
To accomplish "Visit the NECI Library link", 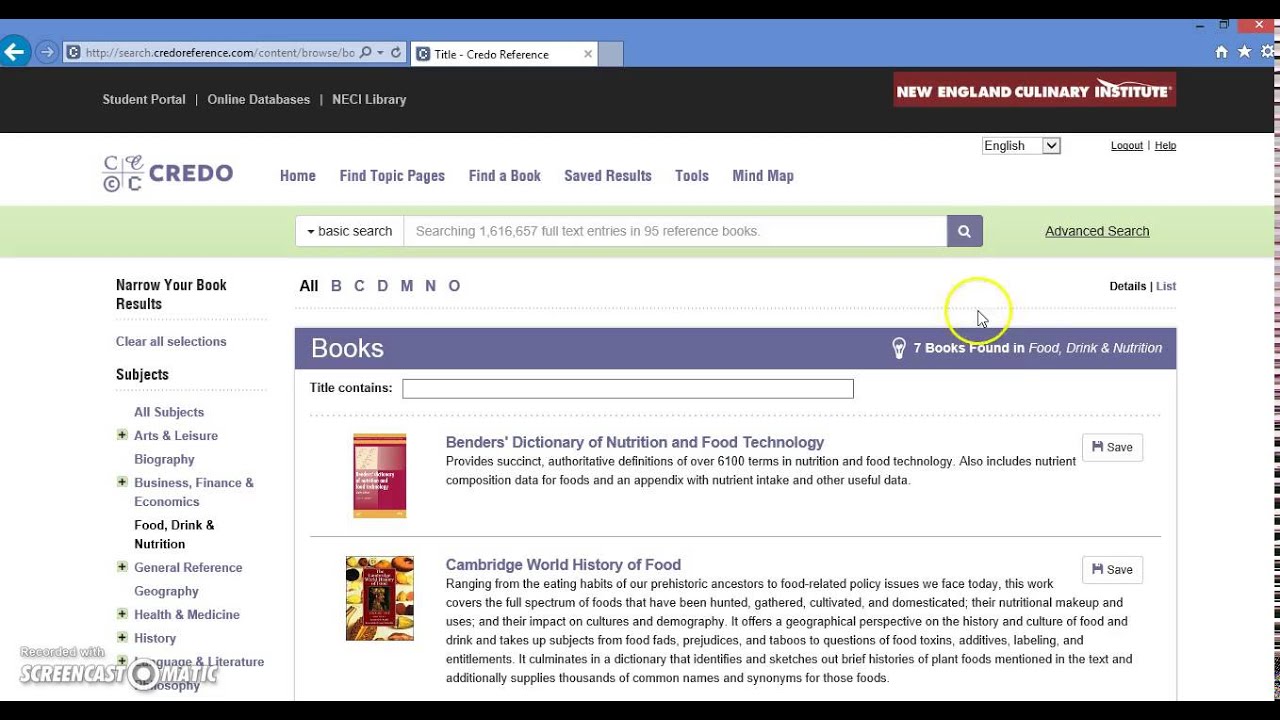I will point(369,99).
